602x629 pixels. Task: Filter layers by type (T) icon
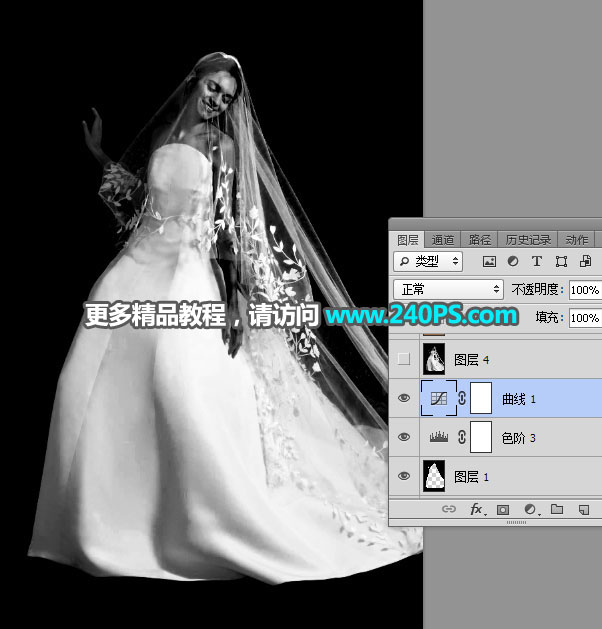pos(537,262)
